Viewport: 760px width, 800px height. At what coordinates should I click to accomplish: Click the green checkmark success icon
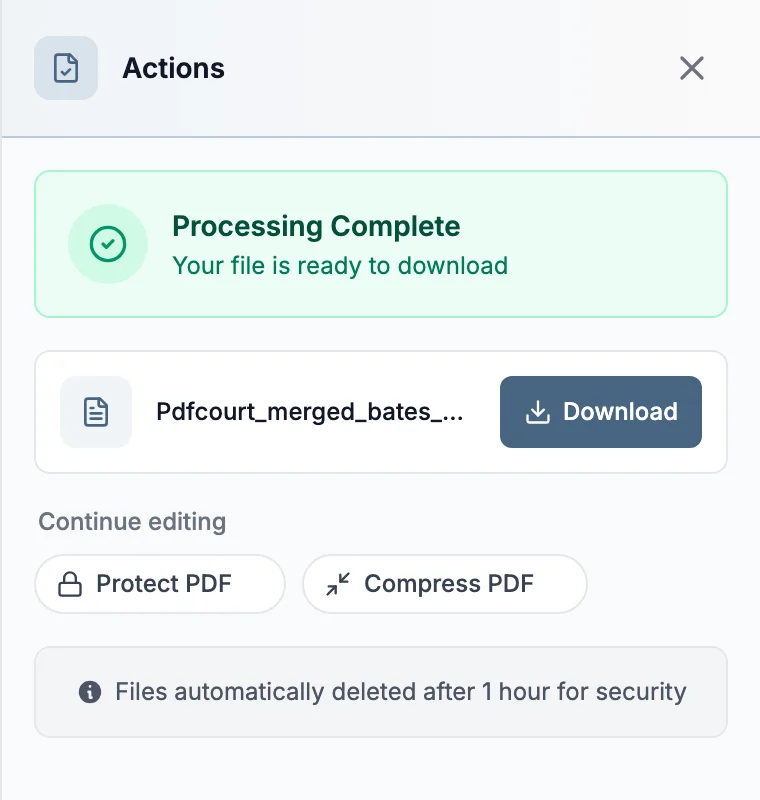108,244
